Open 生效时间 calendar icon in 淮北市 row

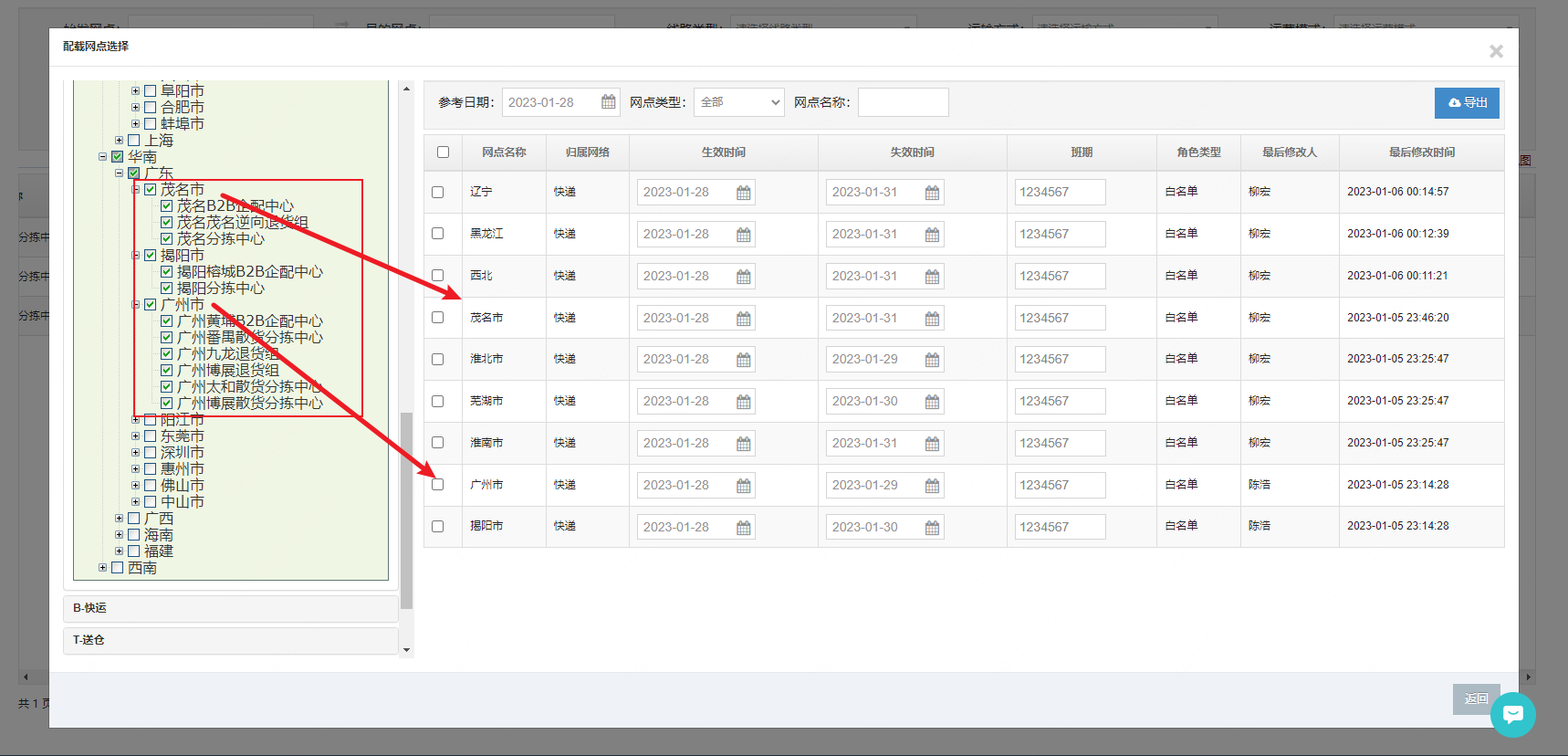(744, 360)
